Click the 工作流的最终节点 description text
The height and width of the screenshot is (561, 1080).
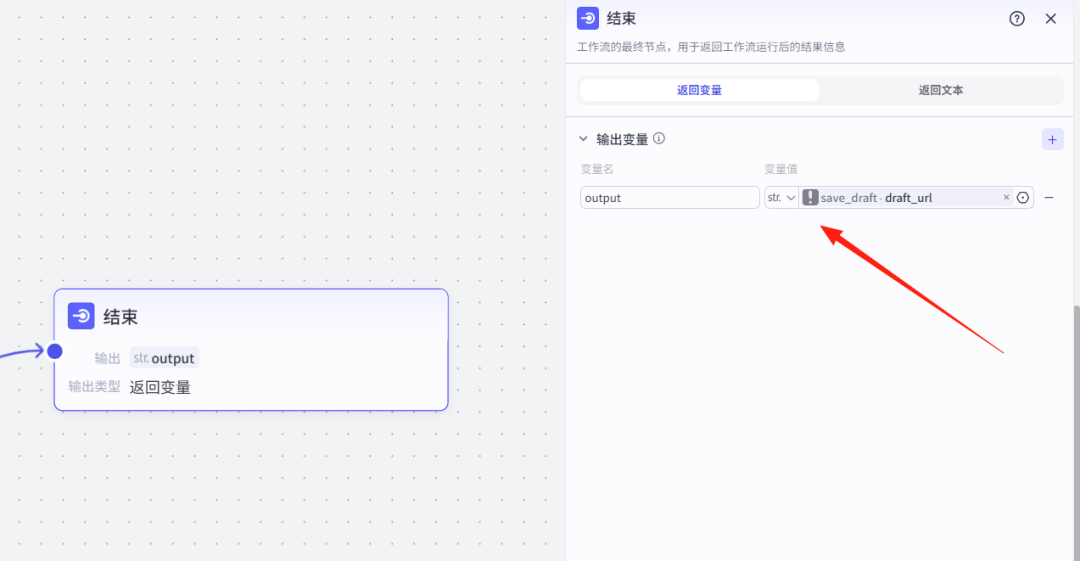click(x=711, y=47)
